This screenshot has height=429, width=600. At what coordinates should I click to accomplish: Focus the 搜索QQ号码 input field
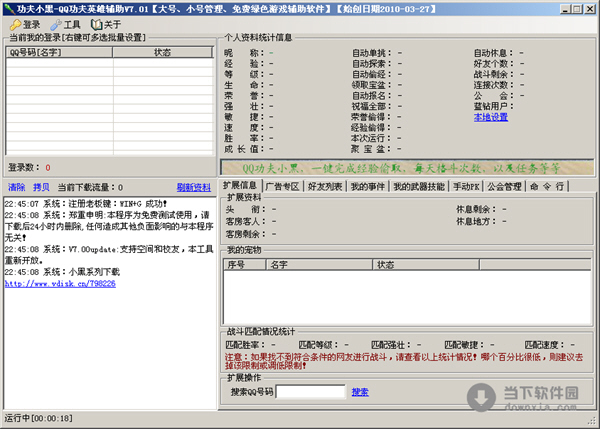point(310,392)
